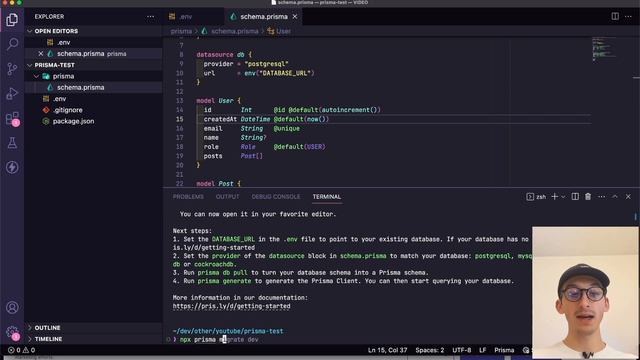640x360 pixels.
Task: Click the webcam video overlay
Action: tap(585, 293)
